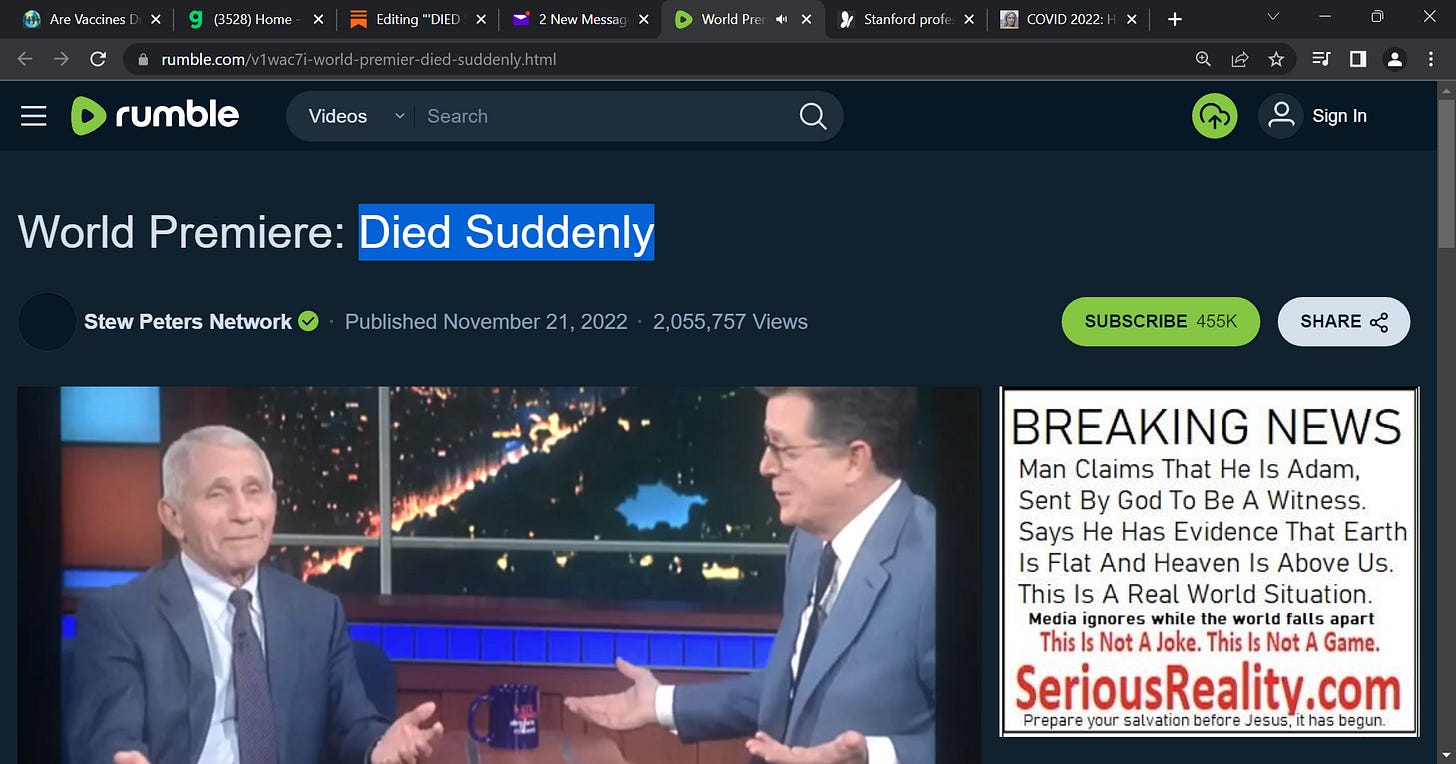Close the (3528) Home tab
The width and height of the screenshot is (1456, 764).
(x=318, y=19)
